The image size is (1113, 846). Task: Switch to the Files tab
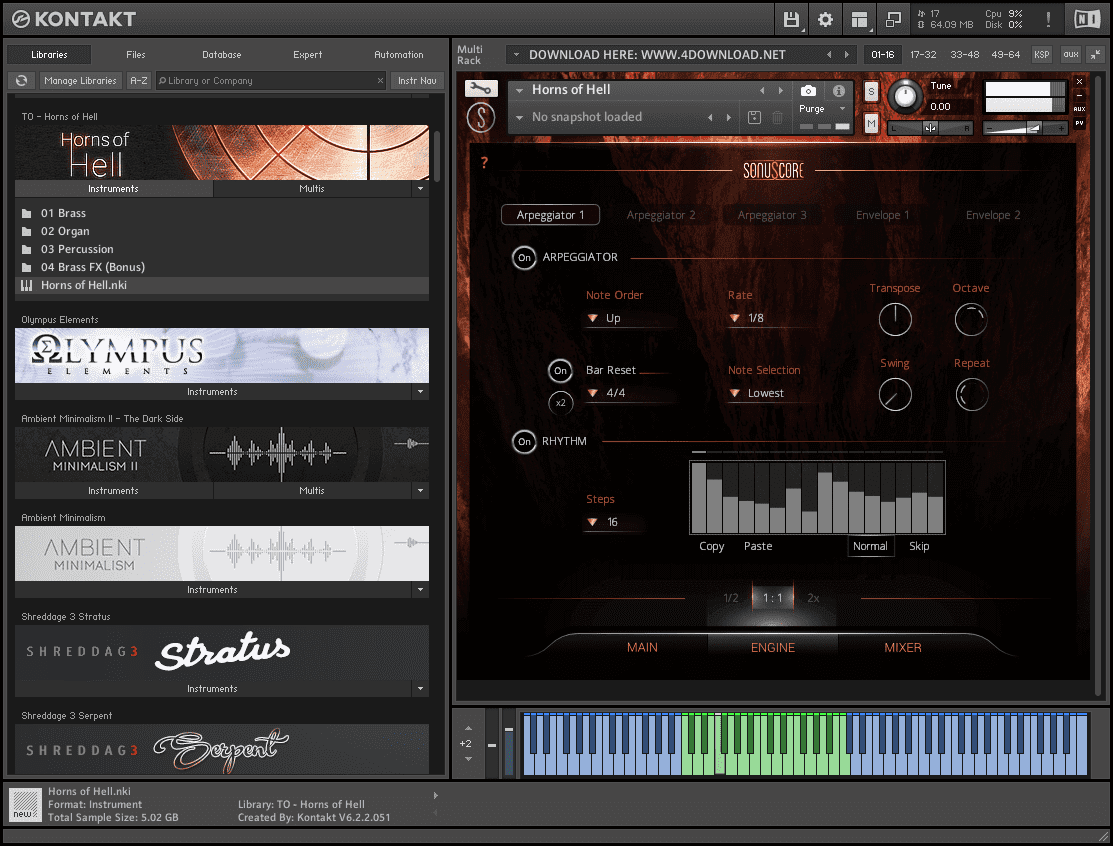point(136,55)
